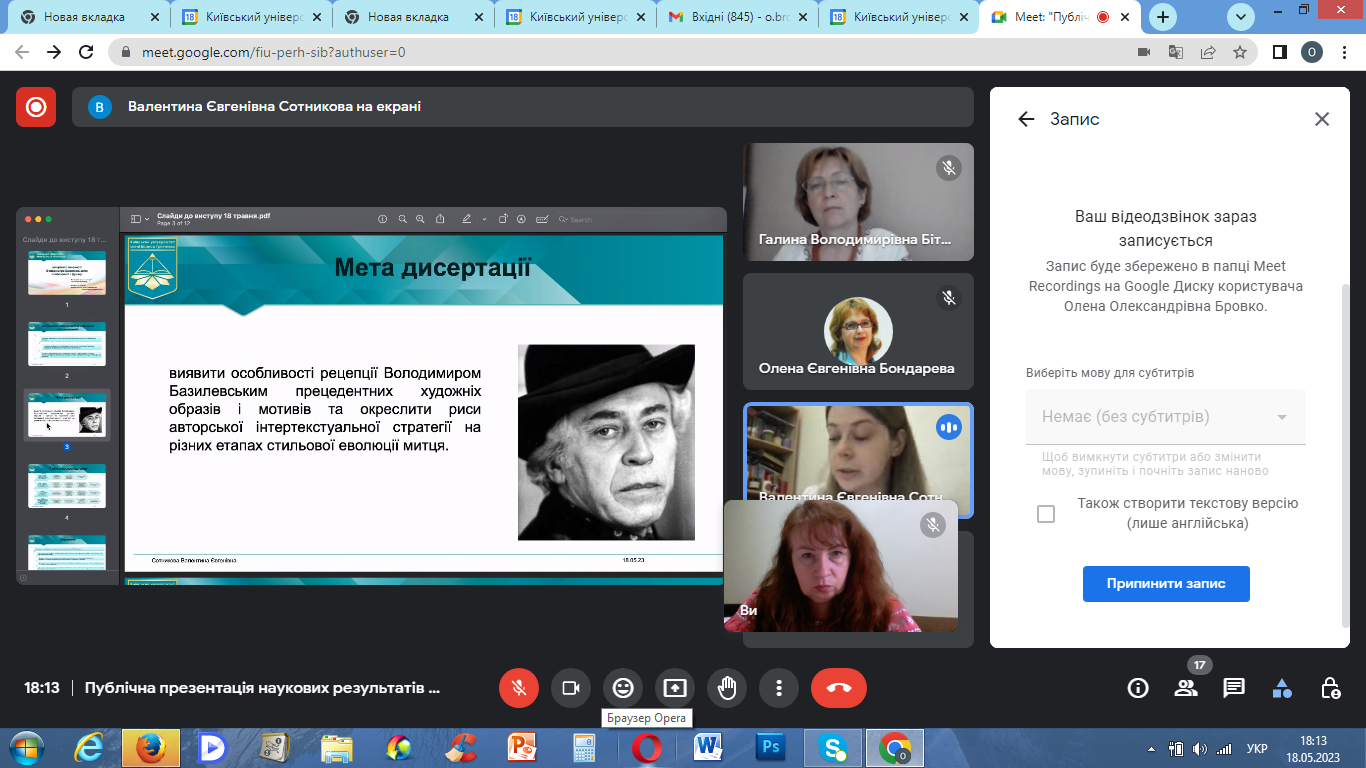
Task: Click the Припинити запис button
Action: [1166, 583]
